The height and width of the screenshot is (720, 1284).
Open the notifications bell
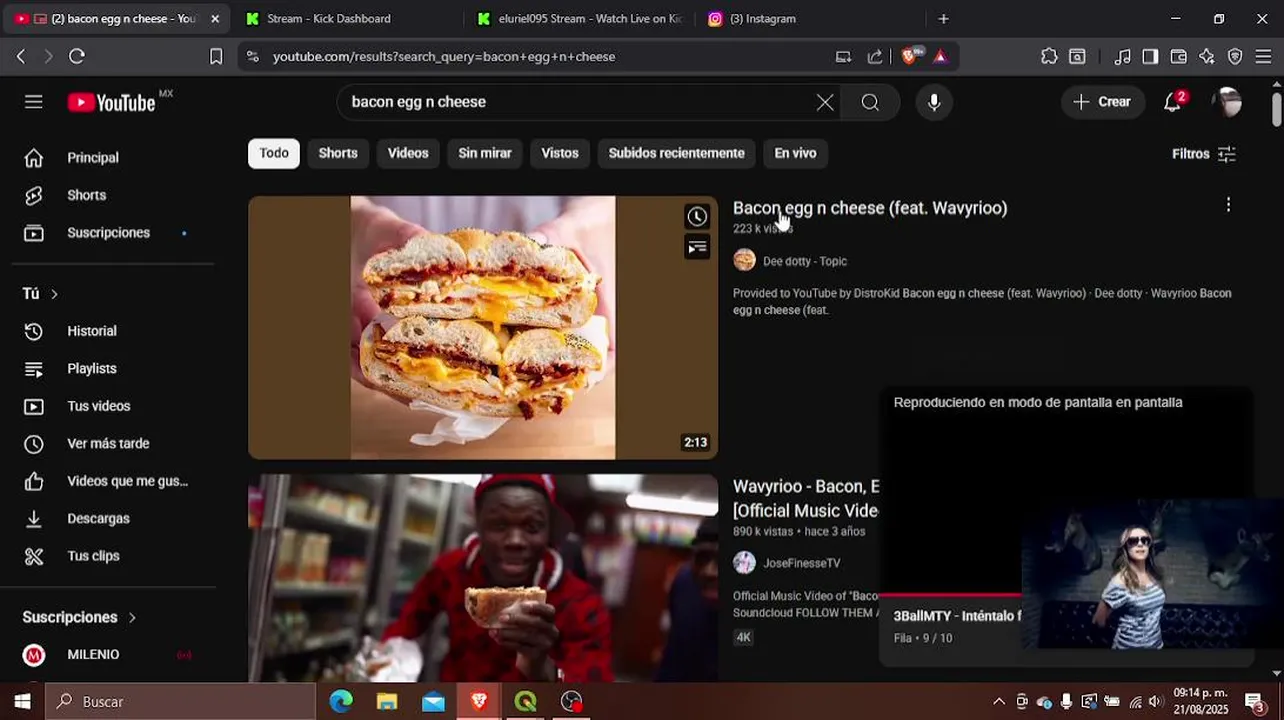pyautogui.click(x=1173, y=102)
